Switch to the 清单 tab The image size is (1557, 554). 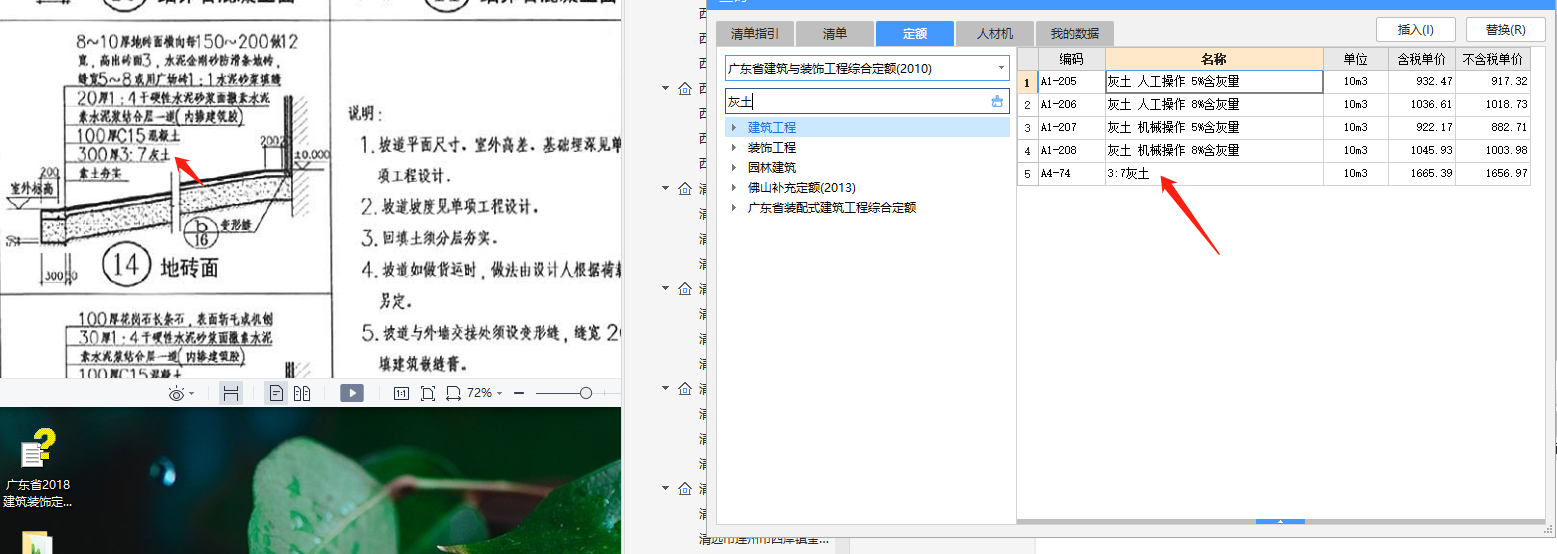pos(834,33)
